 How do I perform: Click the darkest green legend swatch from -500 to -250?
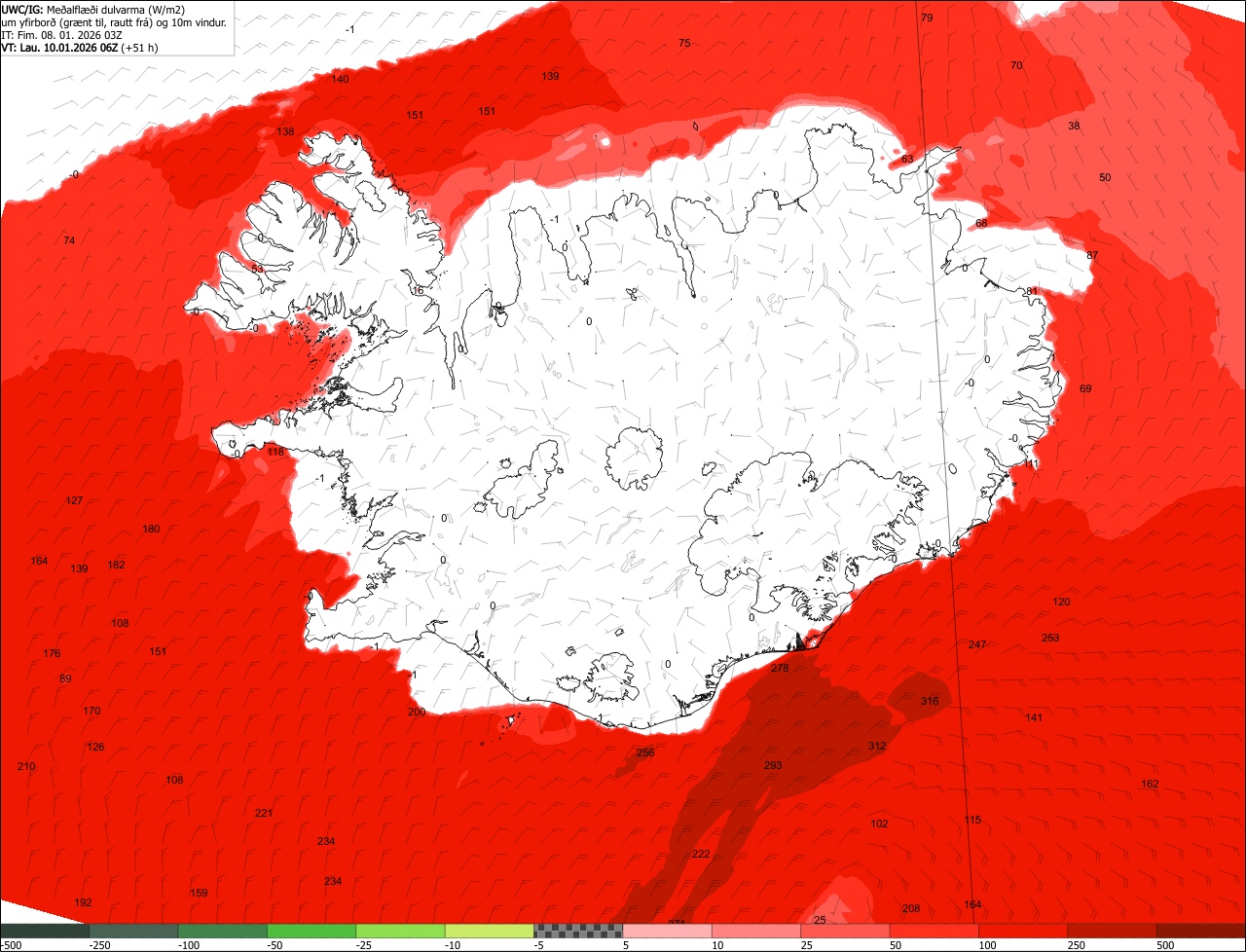(45, 931)
